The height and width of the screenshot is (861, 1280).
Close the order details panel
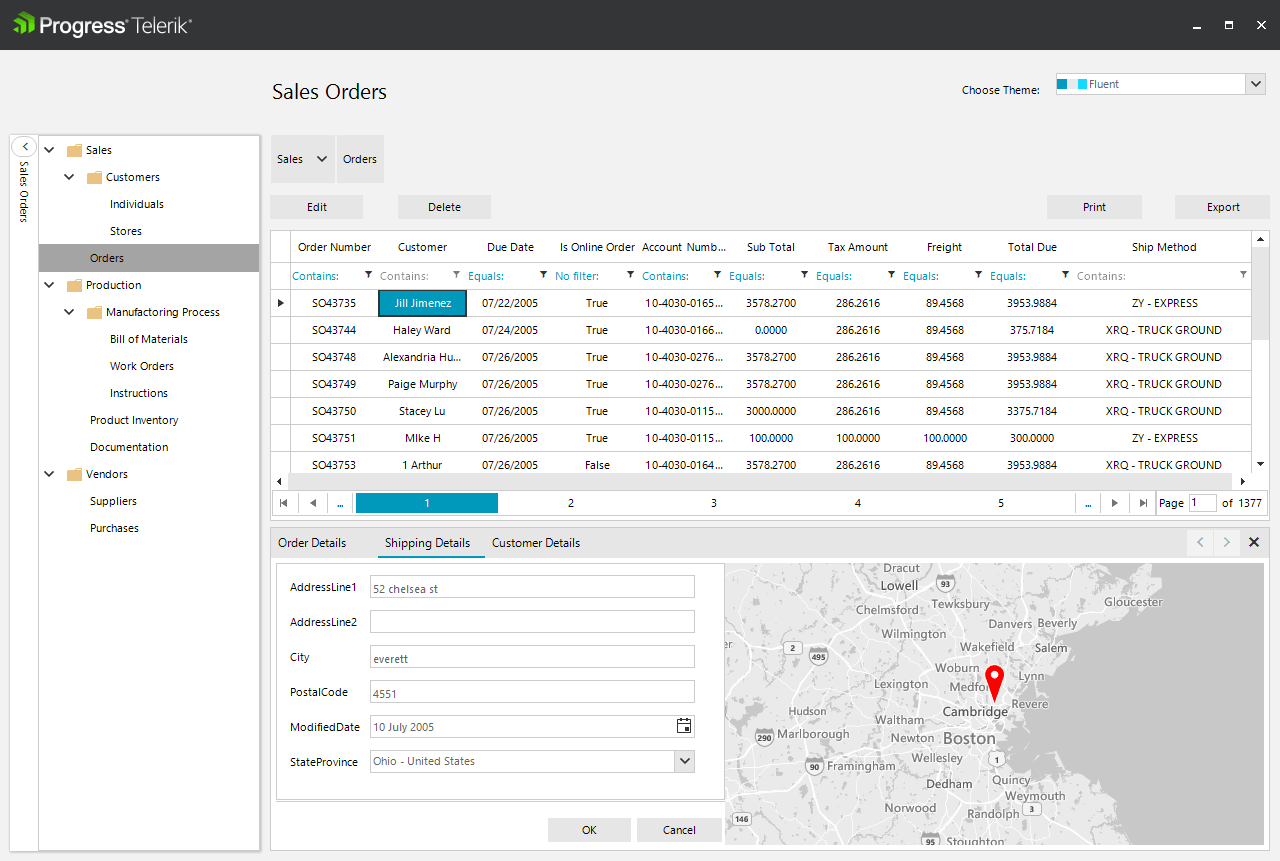tap(1254, 542)
